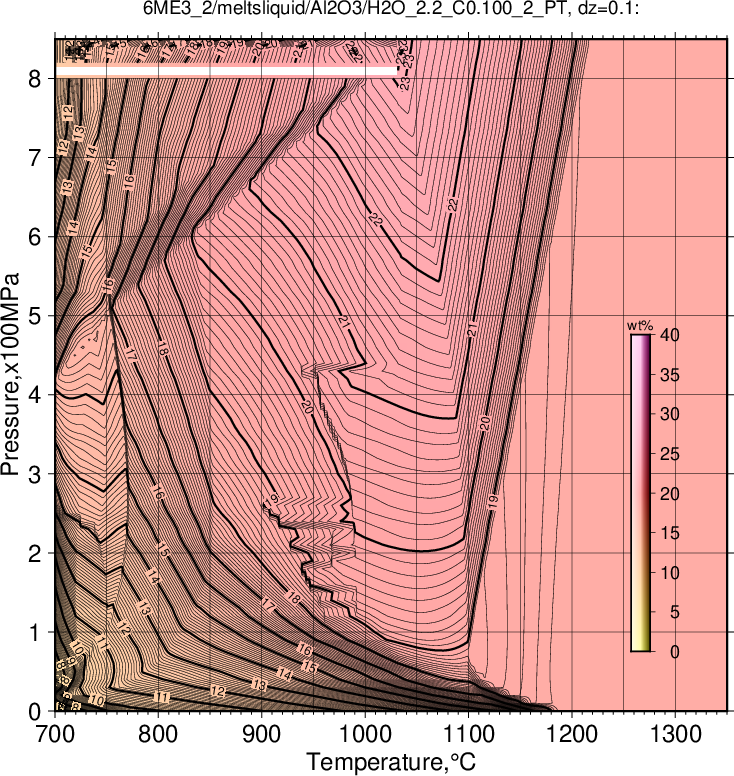Click the 7 tick label on pressure axis
Viewport: 734px width, 776px height.
click(x=35, y=157)
